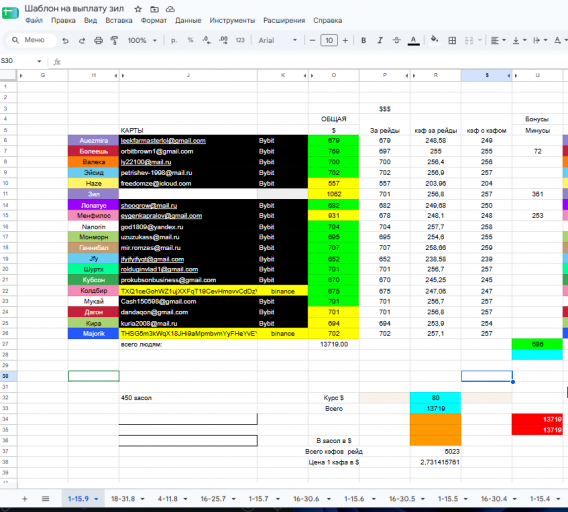Click the print icon
The height and width of the screenshot is (512, 568).
tap(98, 41)
